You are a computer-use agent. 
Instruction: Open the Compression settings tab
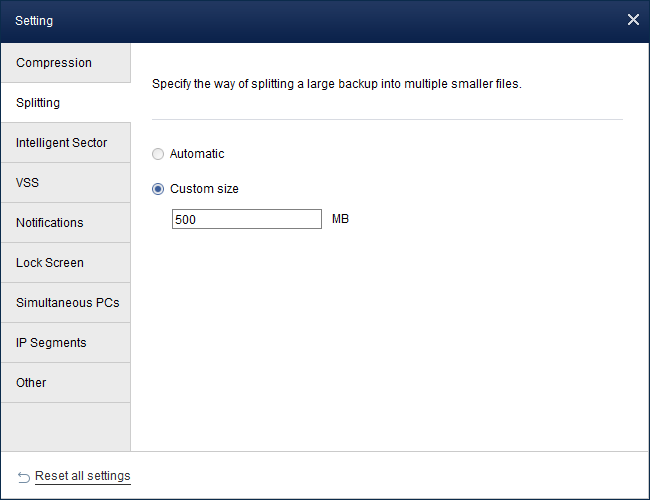pyautogui.click(x=65, y=63)
